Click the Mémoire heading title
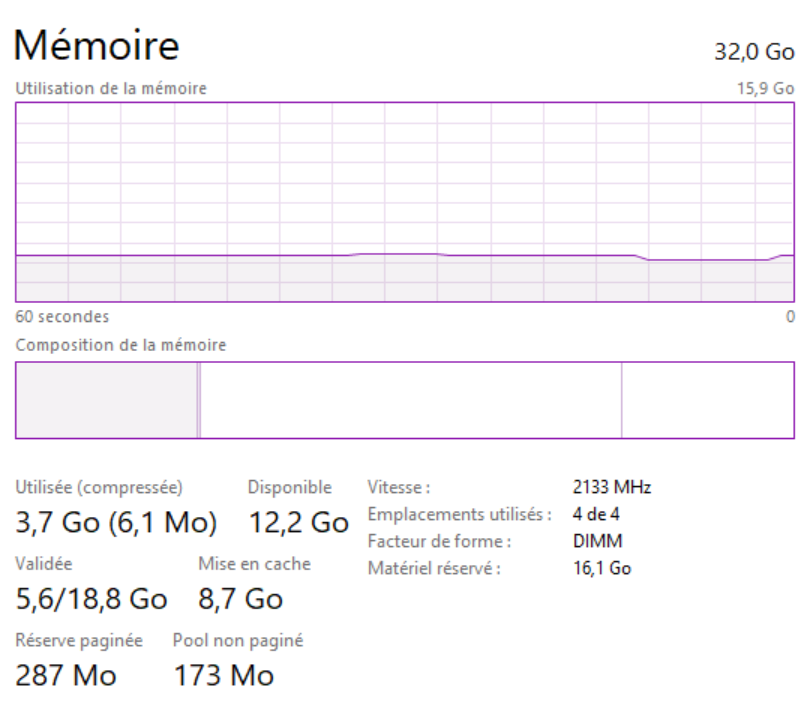 [96, 45]
